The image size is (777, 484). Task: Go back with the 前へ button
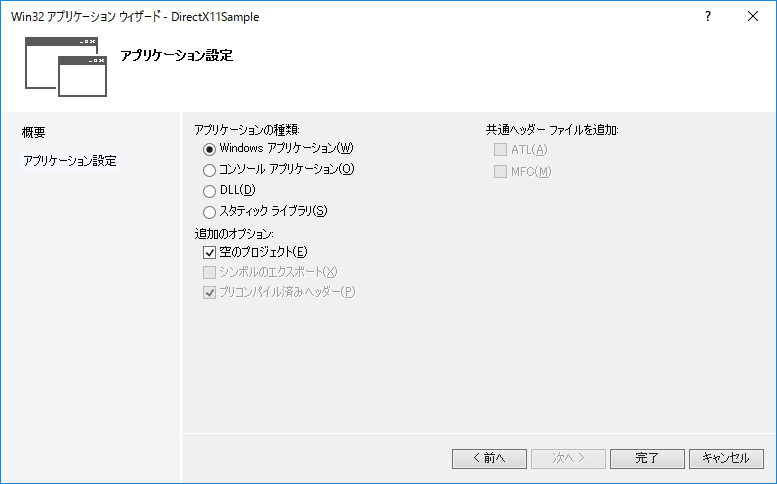(x=489, y=458)
